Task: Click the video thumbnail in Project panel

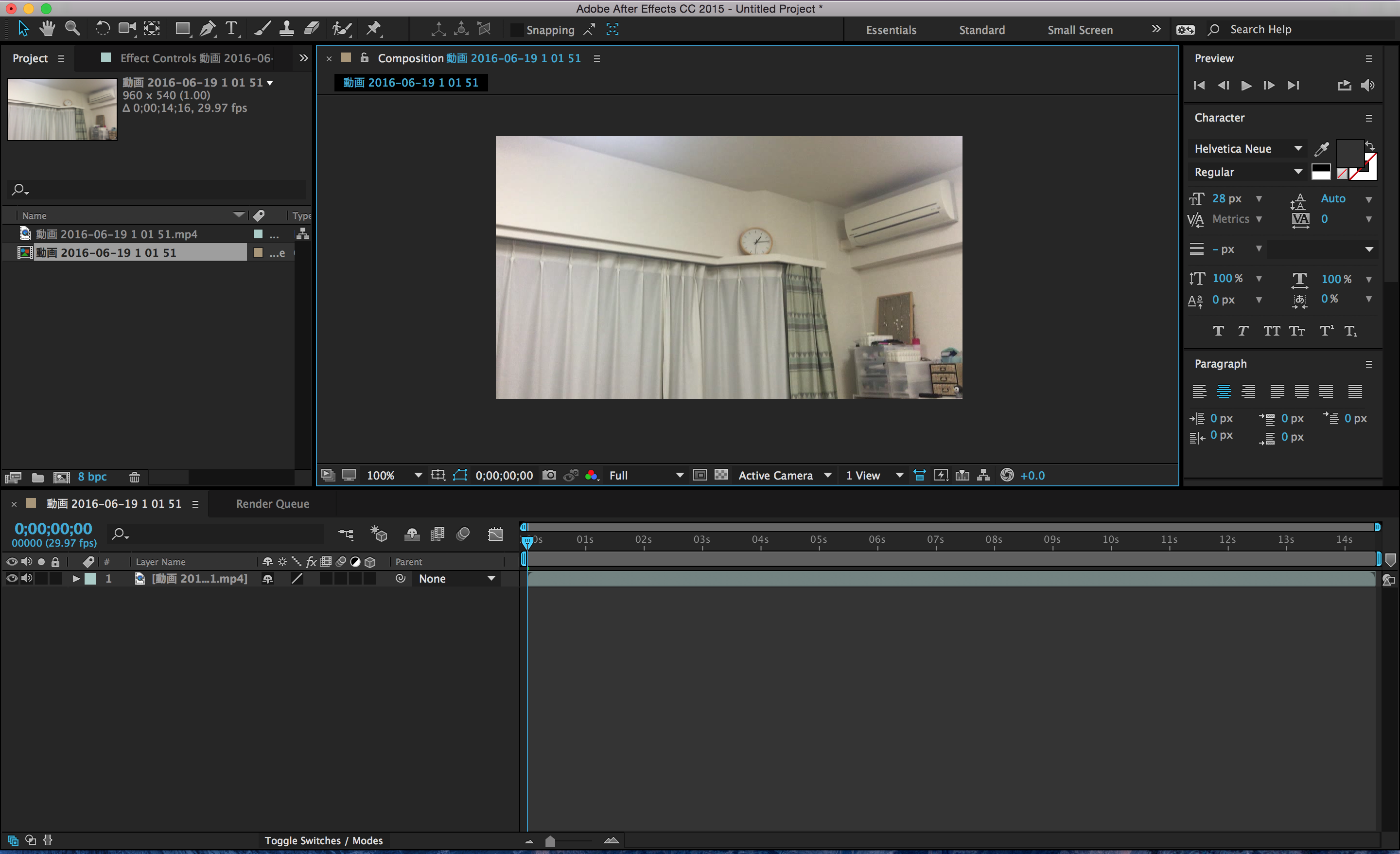Action: pyautogui.click(x=62, y=109)
